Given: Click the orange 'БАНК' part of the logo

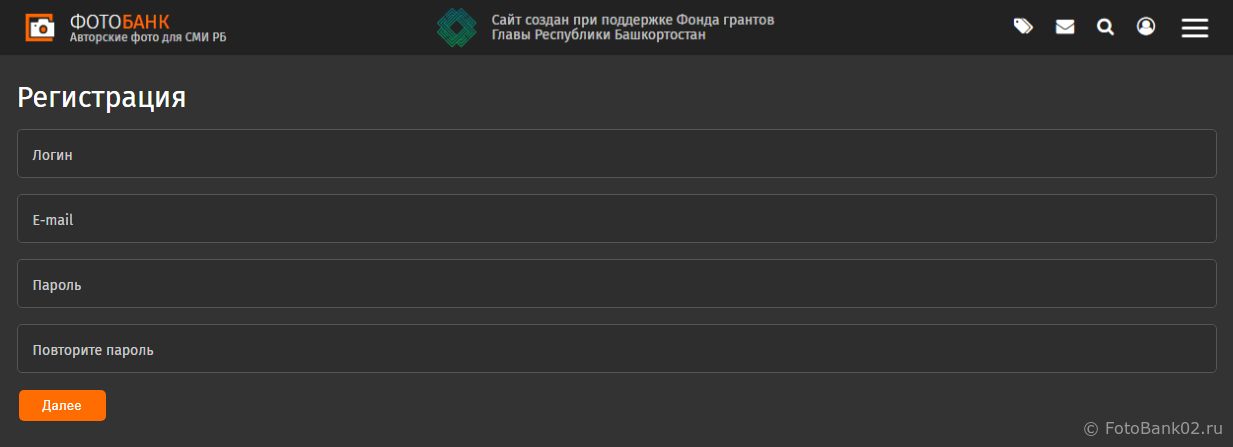Looking at the screenshot, I should point(146,21).
